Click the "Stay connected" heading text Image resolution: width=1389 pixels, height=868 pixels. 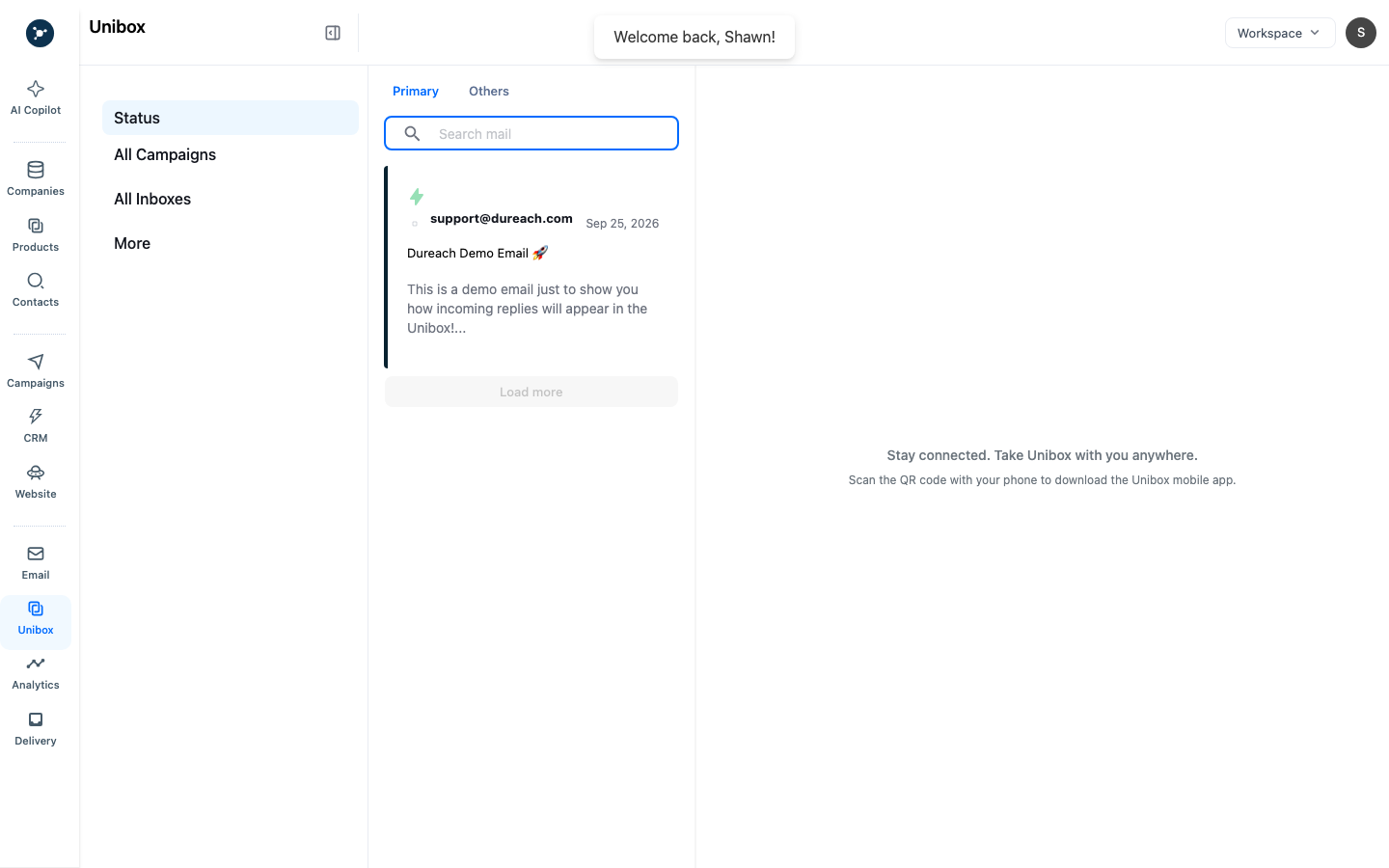click(1042, 455)
